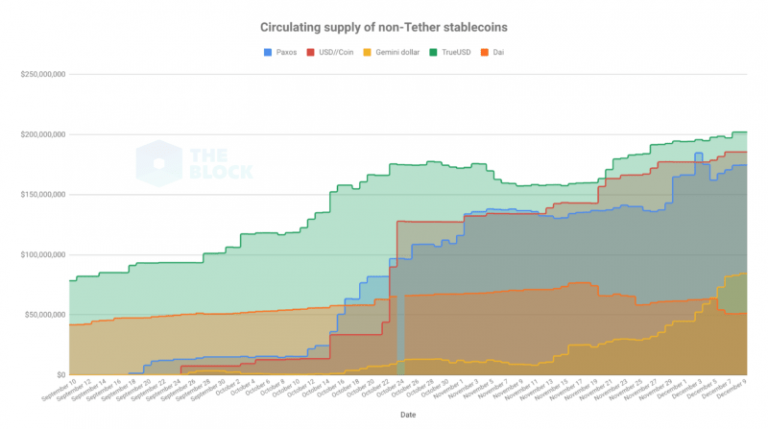Screen dimensions: 768x429
Task: Select the TrueUSD legend label
Action: click(456, 52)
